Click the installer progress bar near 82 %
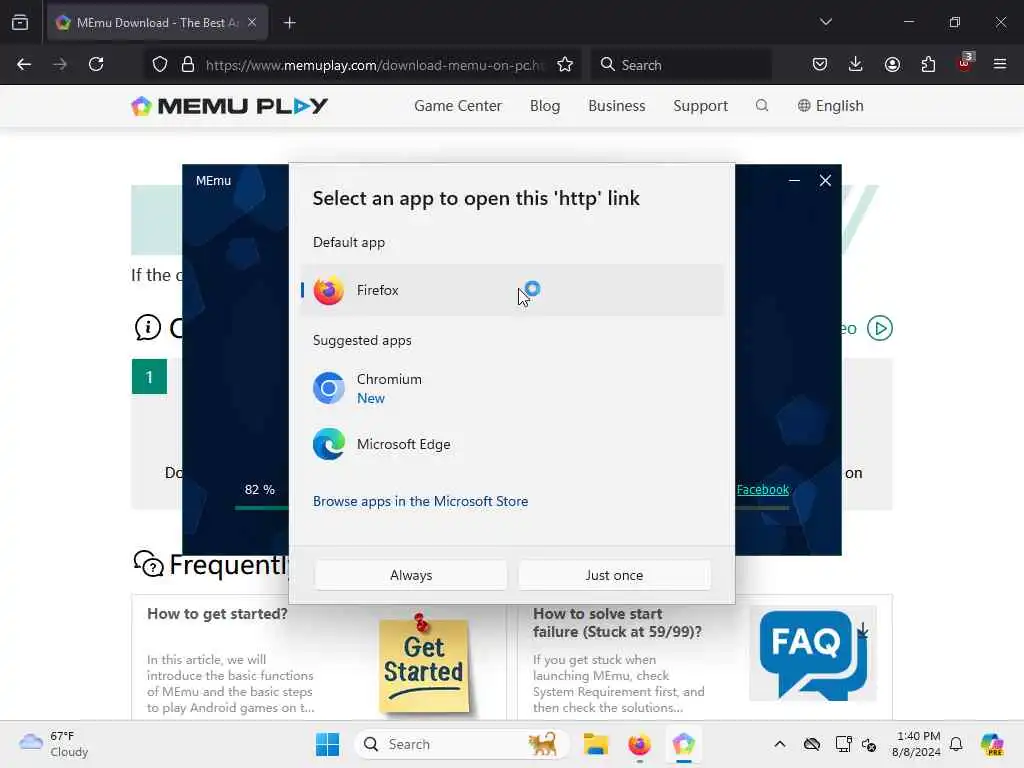Viewport: 1024px width, 768px height. (262, 507)
